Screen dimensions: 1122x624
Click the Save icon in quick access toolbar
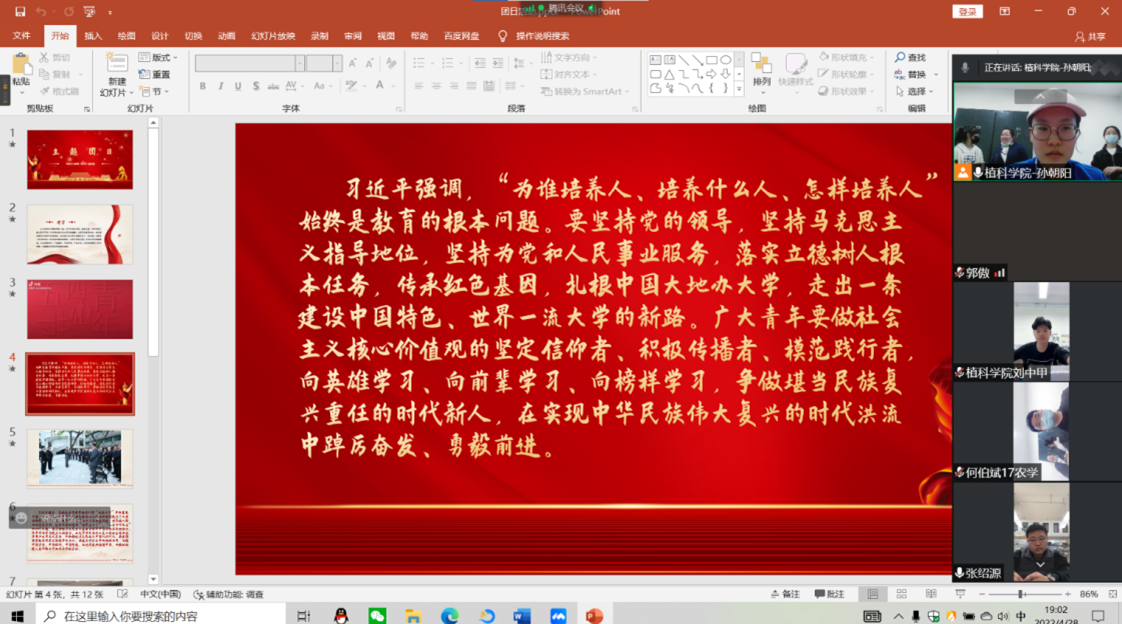click(x=20, y=12)
